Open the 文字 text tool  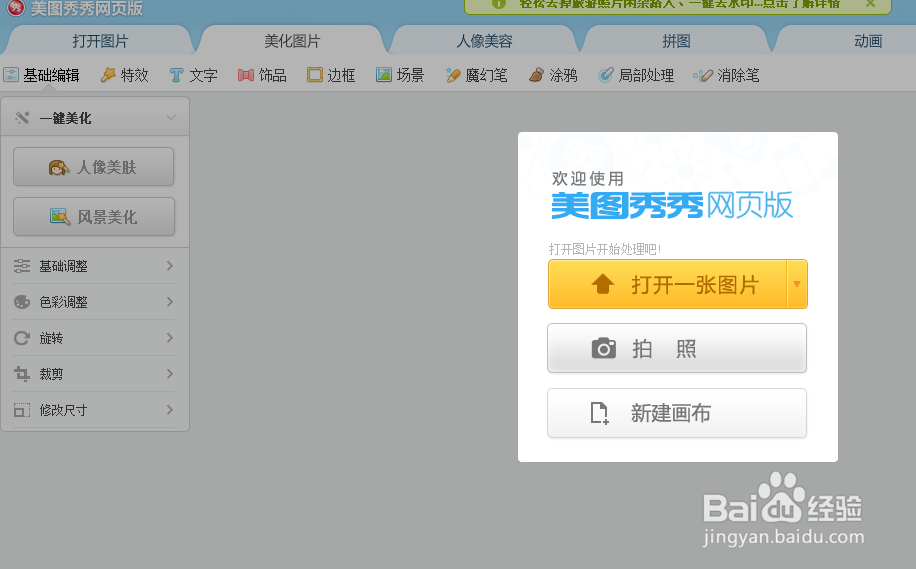[x=193, y=75]
